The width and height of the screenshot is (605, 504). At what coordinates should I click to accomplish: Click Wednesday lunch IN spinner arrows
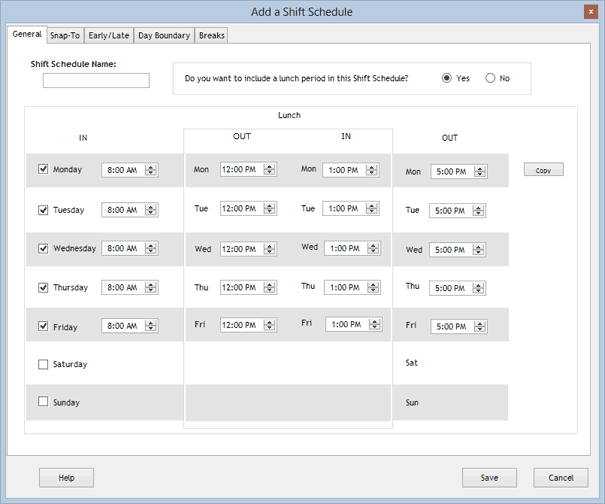coord(373,248)
